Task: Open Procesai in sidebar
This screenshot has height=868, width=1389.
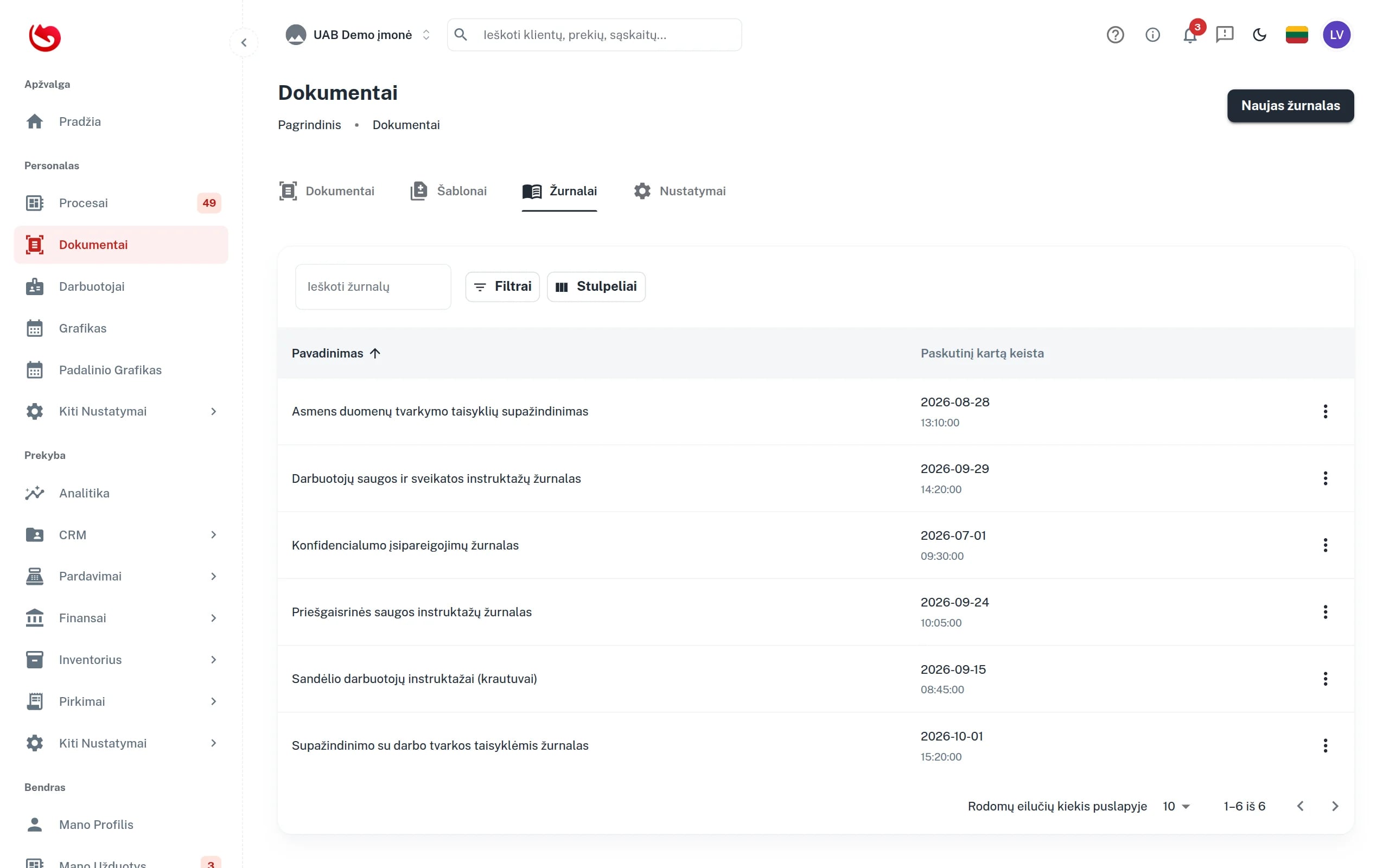Action: pos(121,203)
